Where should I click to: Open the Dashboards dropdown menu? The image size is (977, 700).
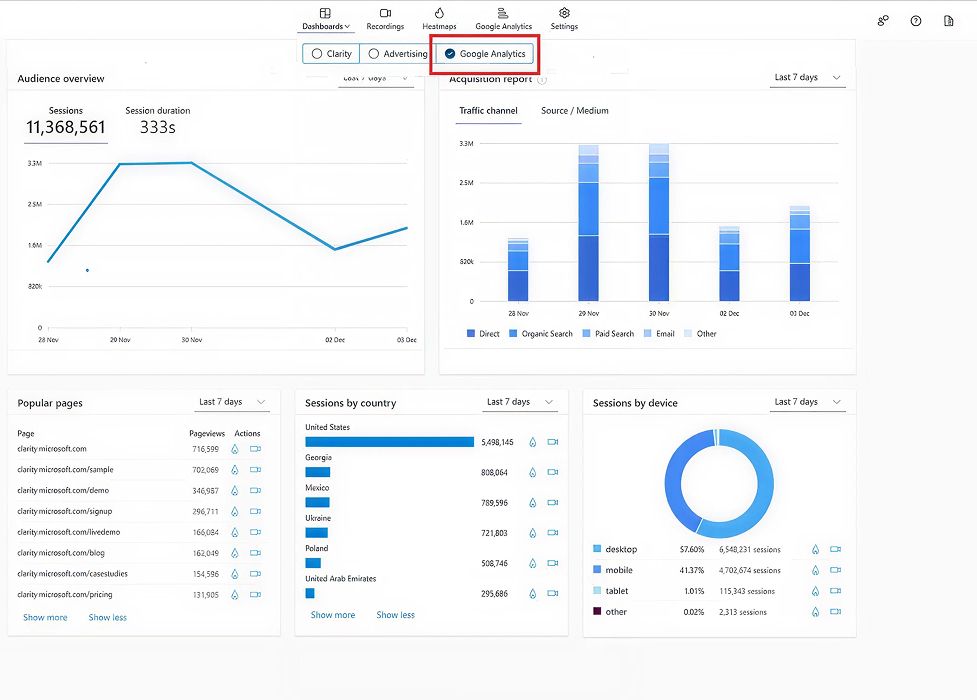[x=326, y=26]
